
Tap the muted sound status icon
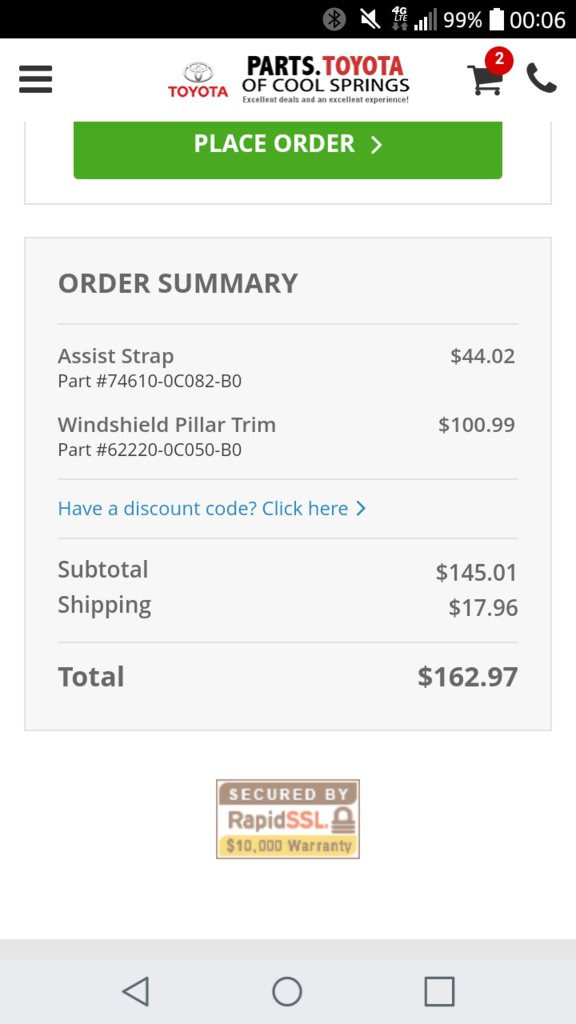coord(370,20)
